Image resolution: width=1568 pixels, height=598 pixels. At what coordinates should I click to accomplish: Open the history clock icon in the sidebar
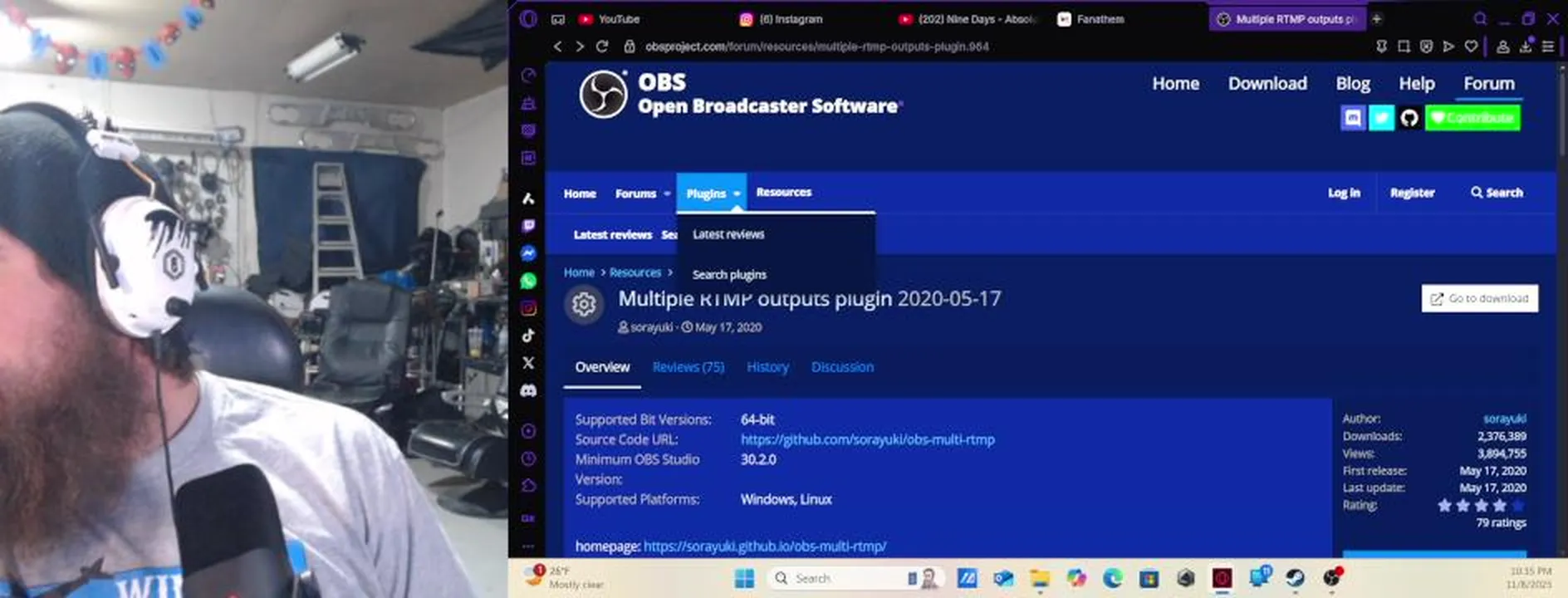[x=528, y=458]
